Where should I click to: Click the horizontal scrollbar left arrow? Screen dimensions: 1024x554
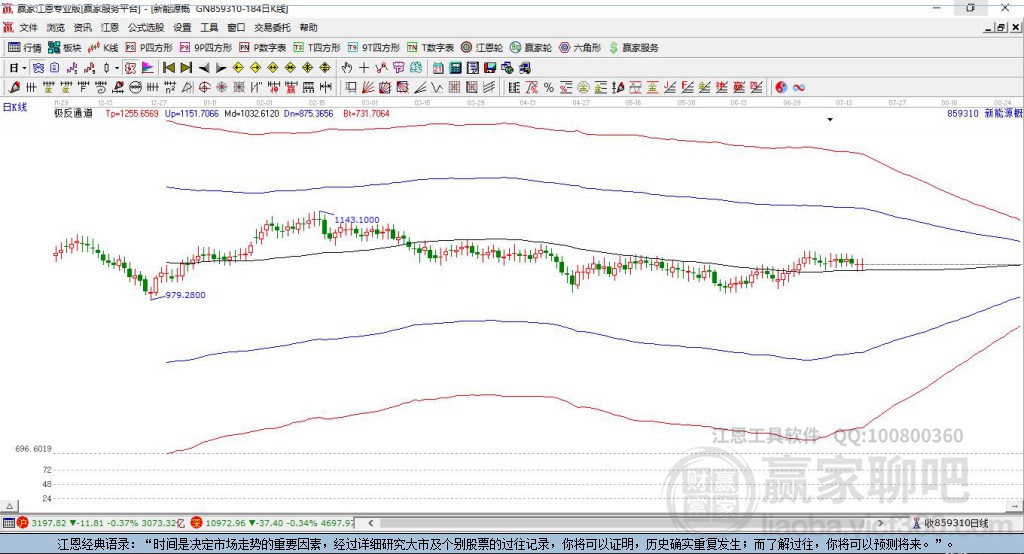(371, 523)
